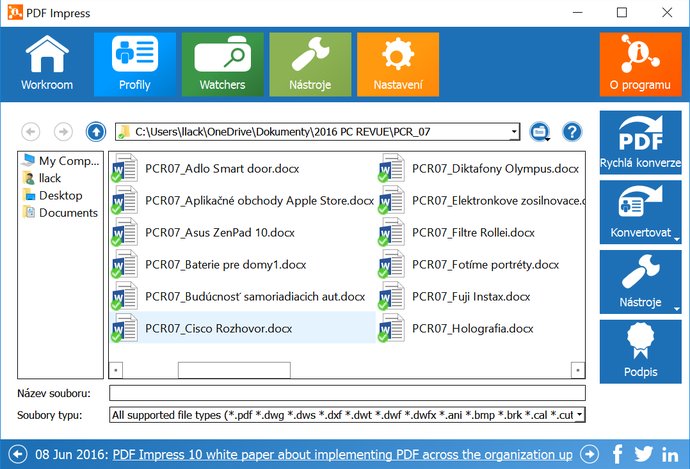Select Documents in the folder tree
Viewport: 690px width, 469px height.
coord(60,213)
